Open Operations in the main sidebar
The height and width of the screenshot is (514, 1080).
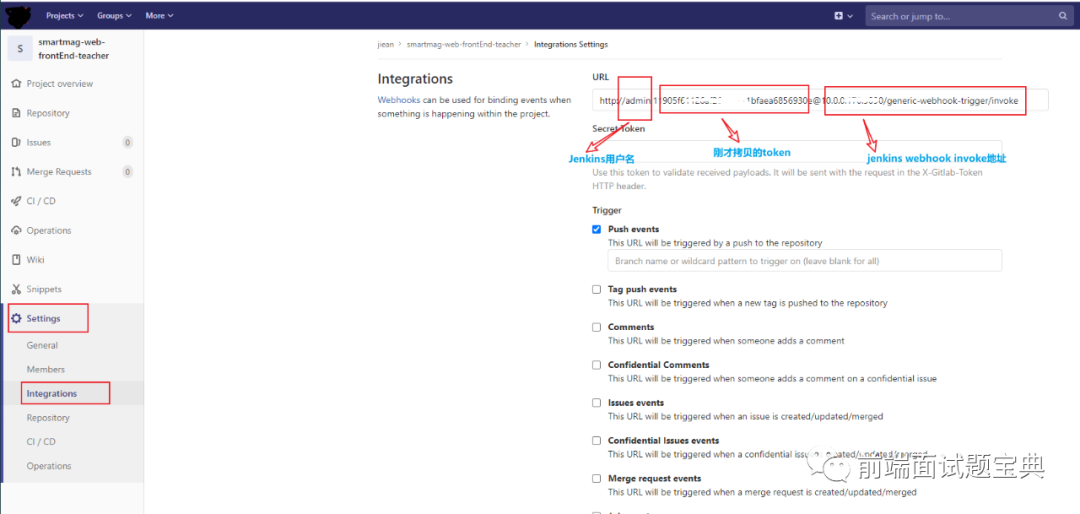coord(49,231)
